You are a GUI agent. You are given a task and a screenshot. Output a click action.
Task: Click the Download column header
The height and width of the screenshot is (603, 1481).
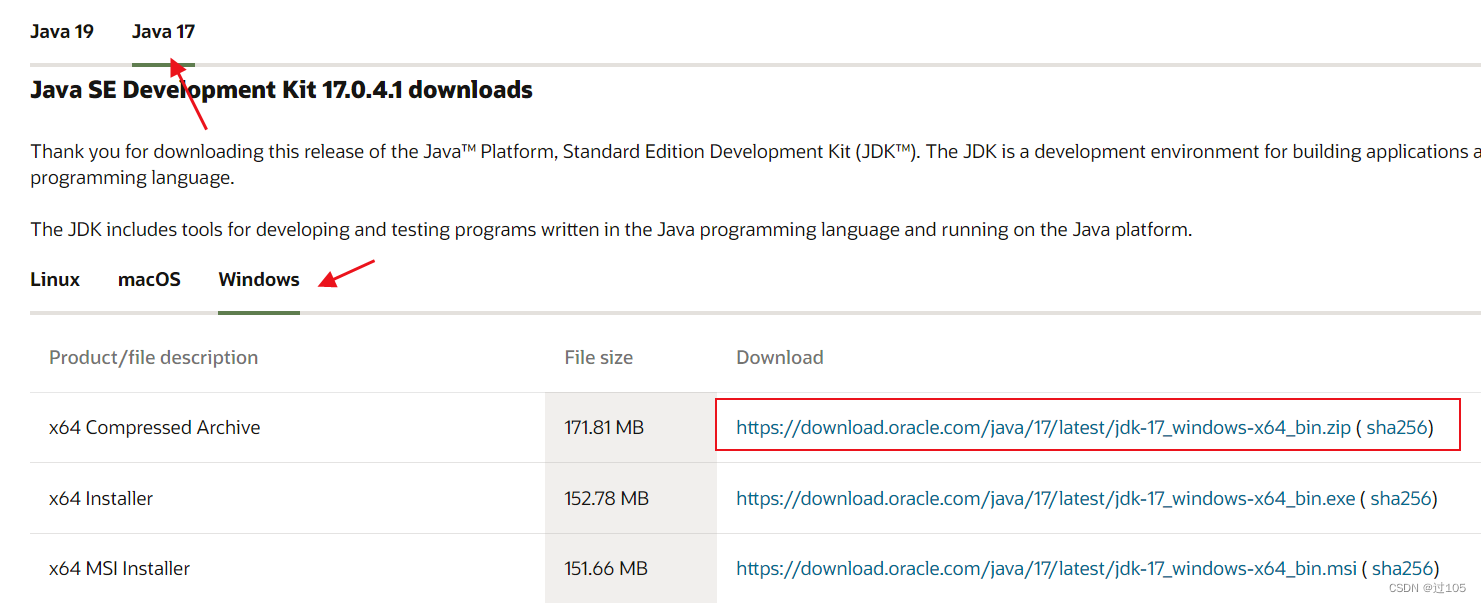tap(780, 357)
